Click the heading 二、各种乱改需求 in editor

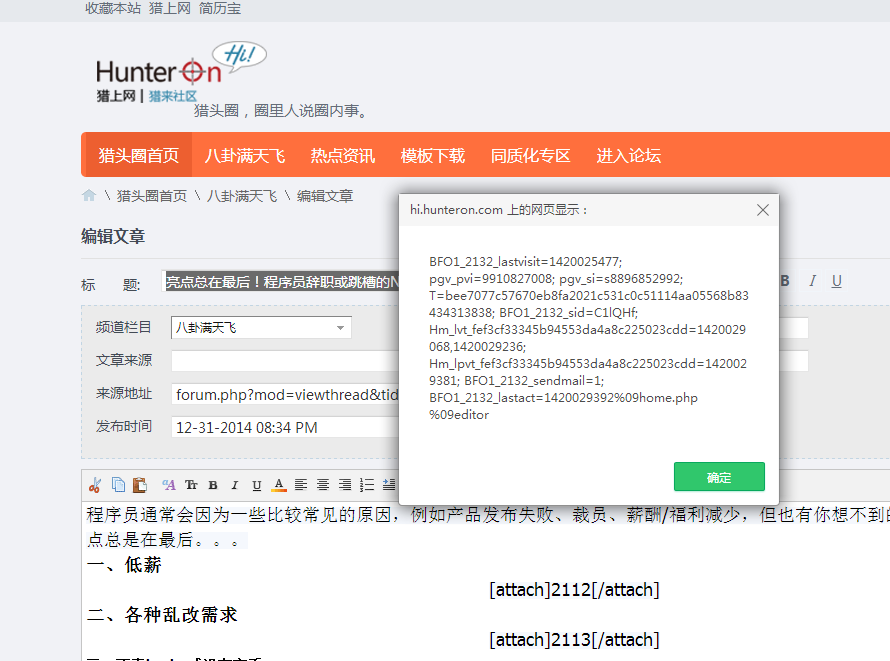[162, 614]
